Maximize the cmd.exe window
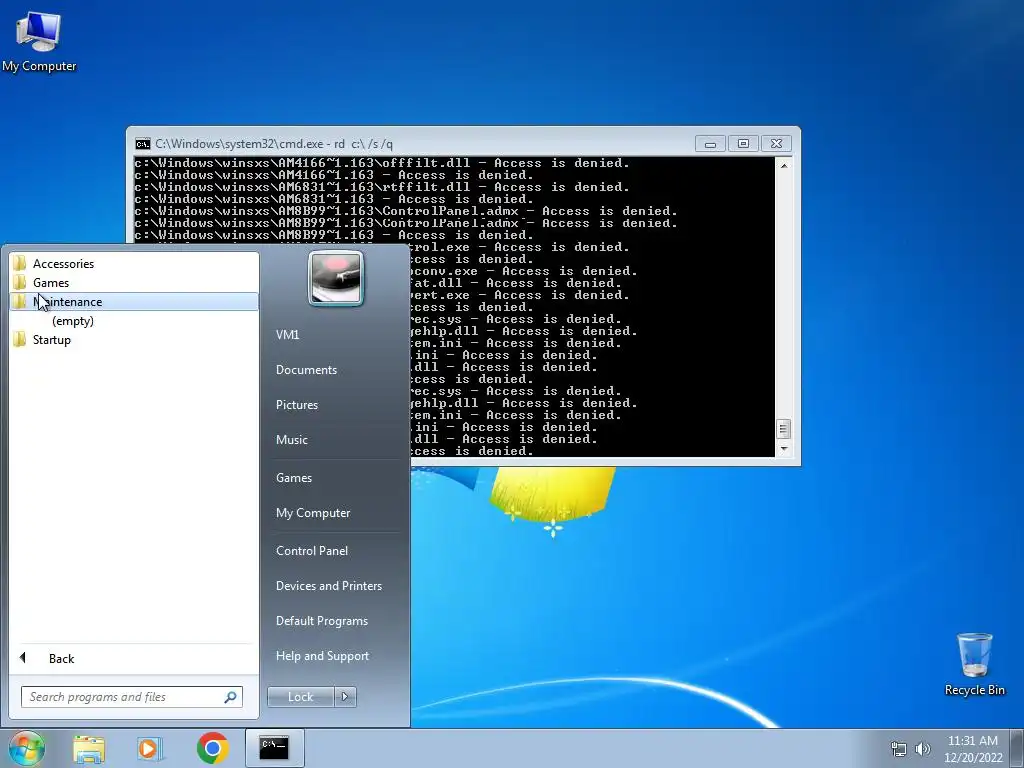 (743, 144)
